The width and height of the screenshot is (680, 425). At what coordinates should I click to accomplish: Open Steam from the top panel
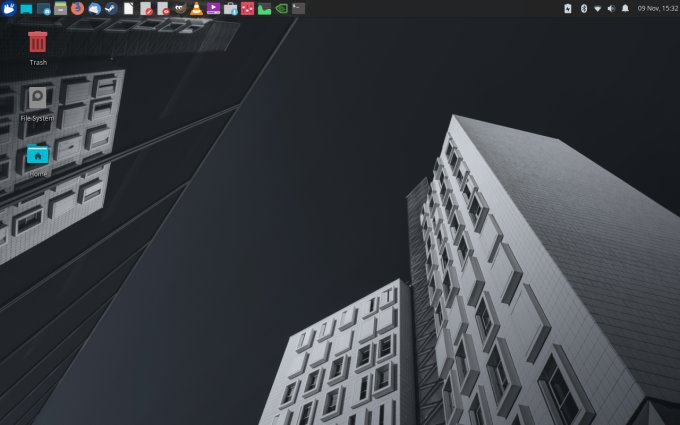(111, 8)
